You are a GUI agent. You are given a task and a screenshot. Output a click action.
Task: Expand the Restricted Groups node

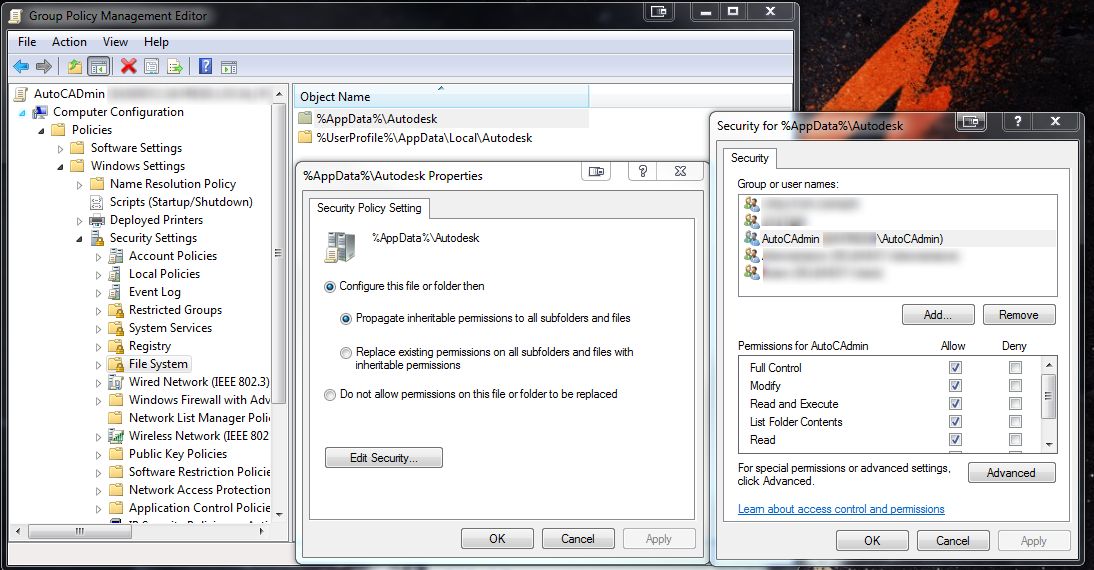coord(98,310)
